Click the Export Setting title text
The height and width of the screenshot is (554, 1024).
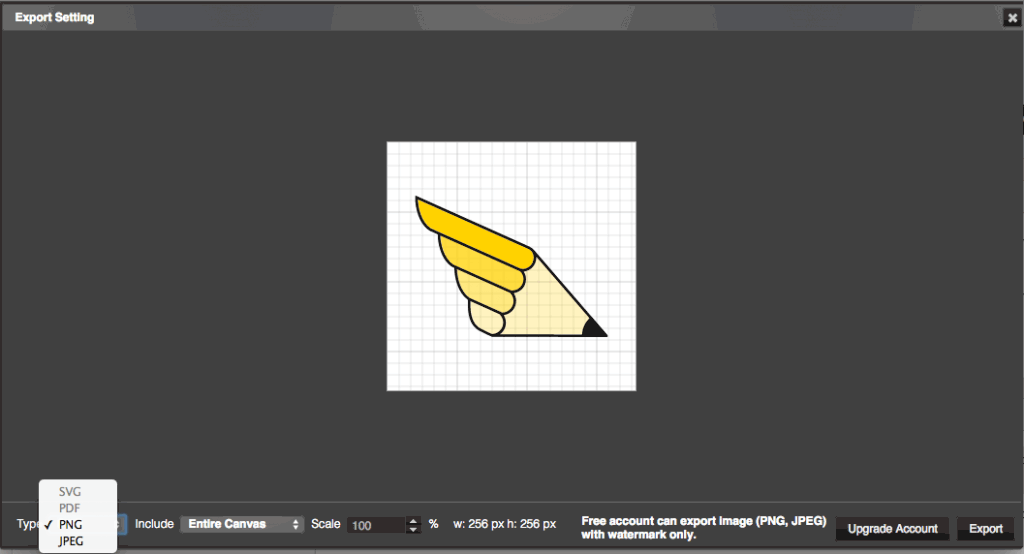(x=55, y=18)
